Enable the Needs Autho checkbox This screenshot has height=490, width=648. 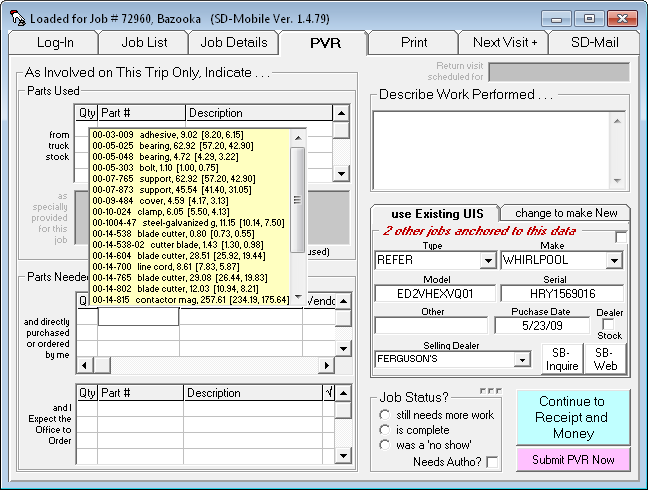(492, 462)
